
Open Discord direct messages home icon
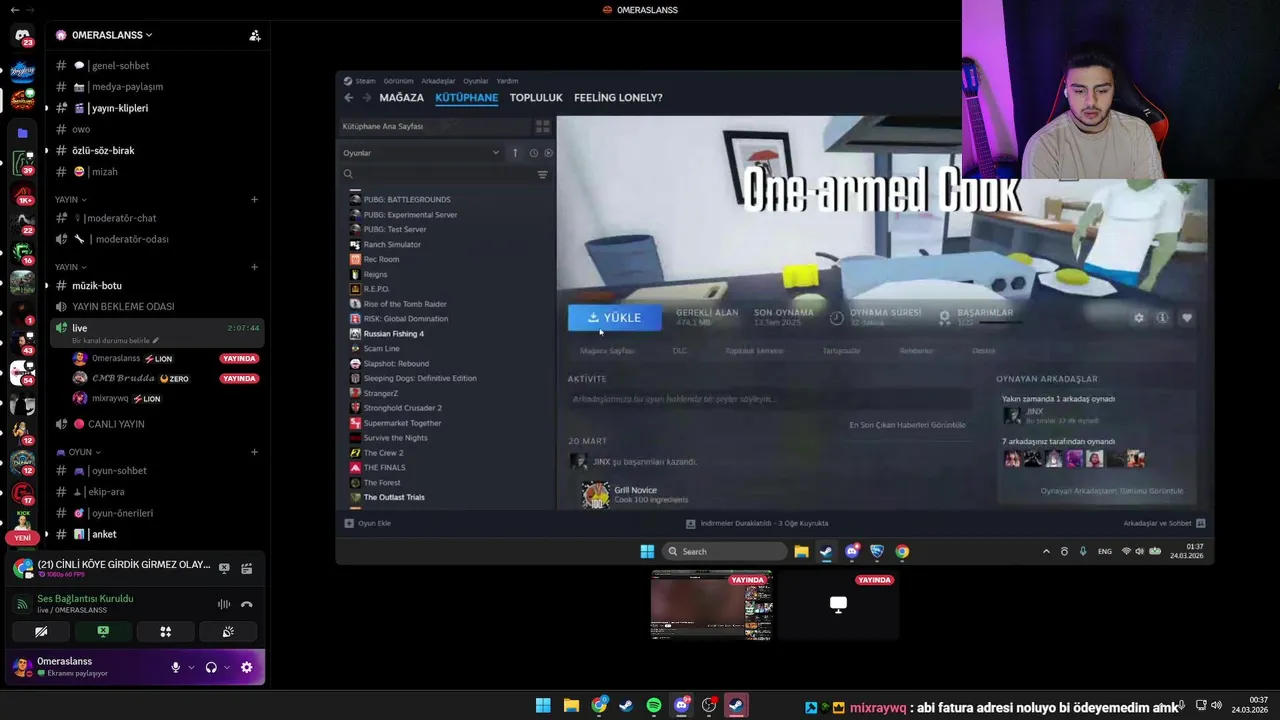(x=22, y=36)
